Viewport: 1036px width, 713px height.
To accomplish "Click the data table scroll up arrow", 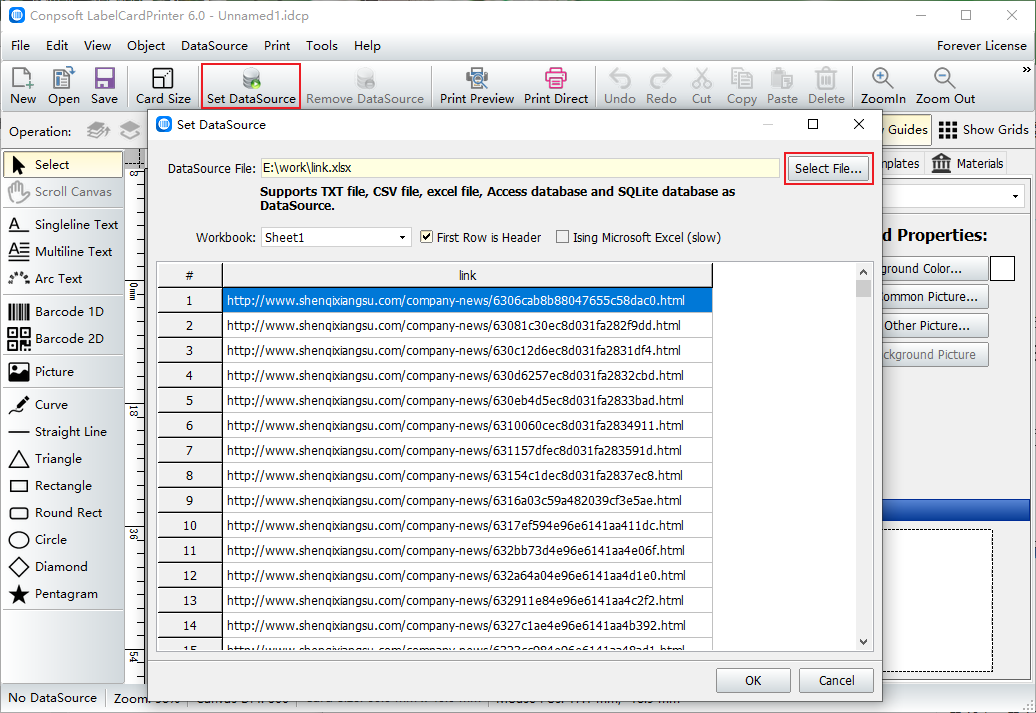I will point(863,272).
